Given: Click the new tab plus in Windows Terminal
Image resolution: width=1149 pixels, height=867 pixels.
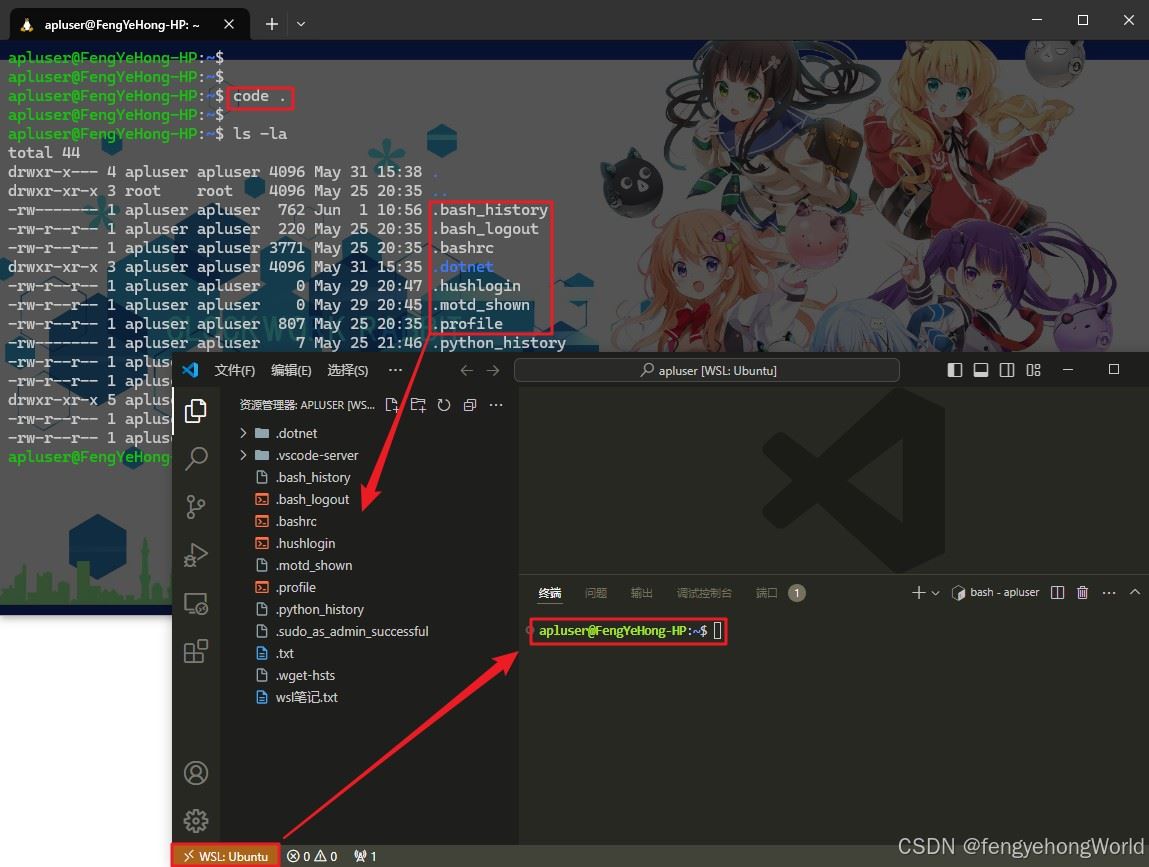Looking at the screenshot, I should pyautogui.click(x=272, y=24).
